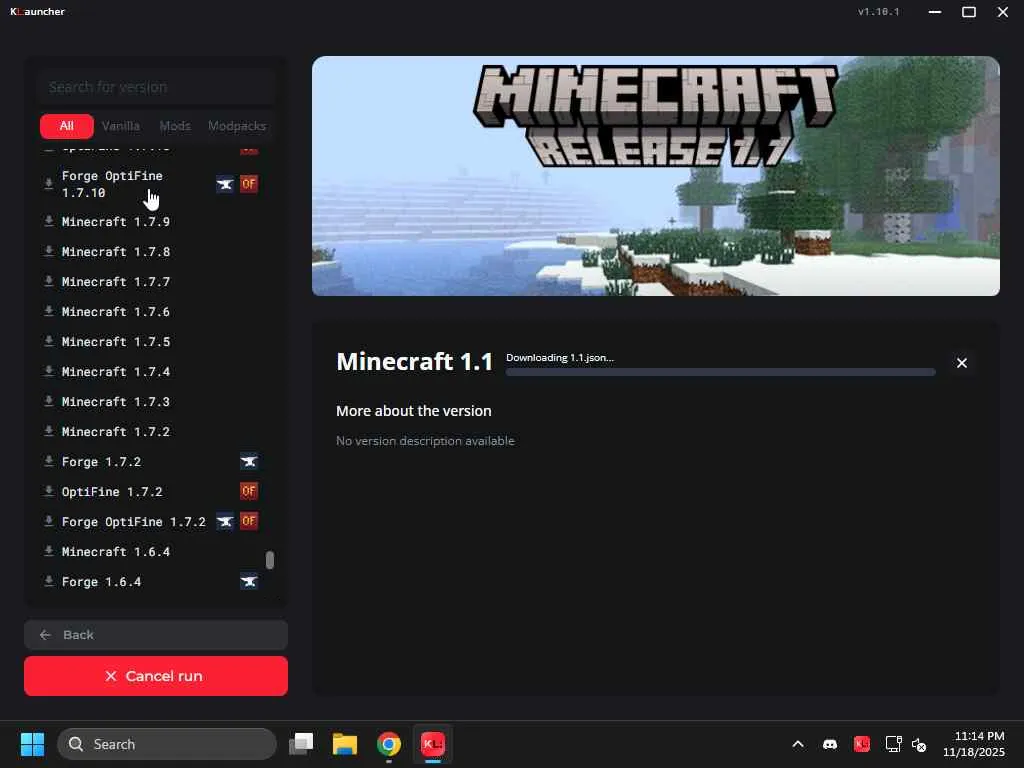Click anvil badge on Forge 1.6.4 row
Viewport: 1024px width, 768px height.
[x=249, y=581]
